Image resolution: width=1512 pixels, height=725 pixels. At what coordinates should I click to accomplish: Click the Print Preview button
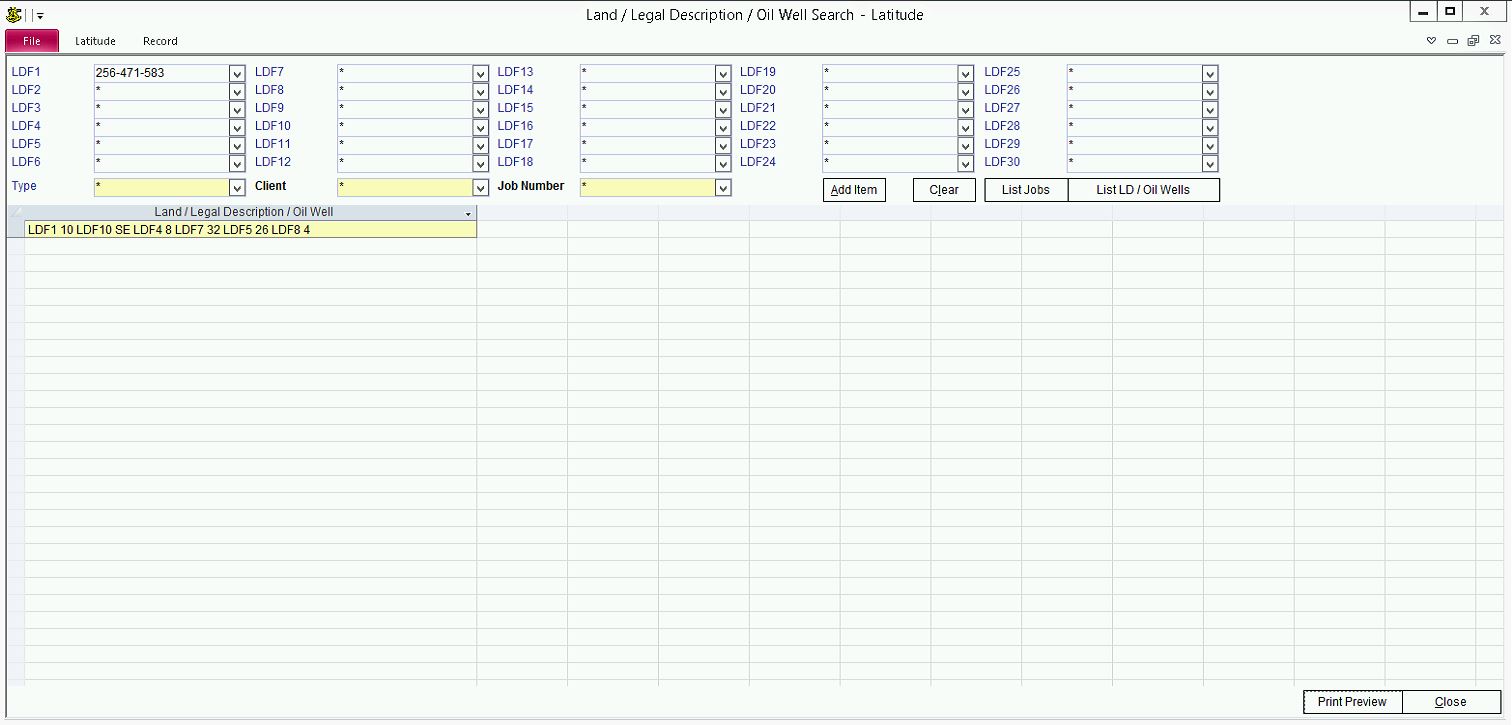1352,702
